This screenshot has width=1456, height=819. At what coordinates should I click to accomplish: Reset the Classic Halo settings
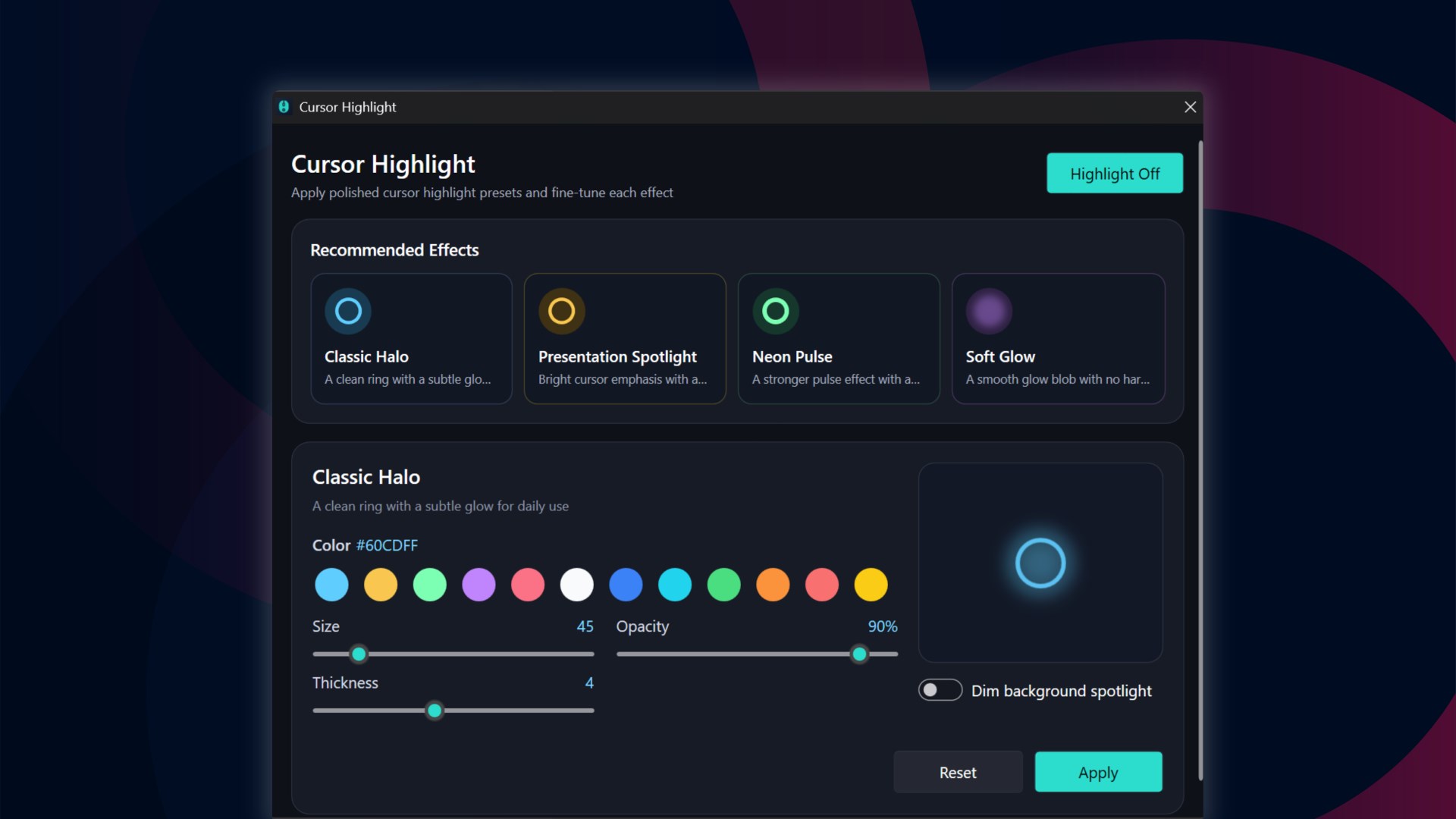tap(958, 772)
